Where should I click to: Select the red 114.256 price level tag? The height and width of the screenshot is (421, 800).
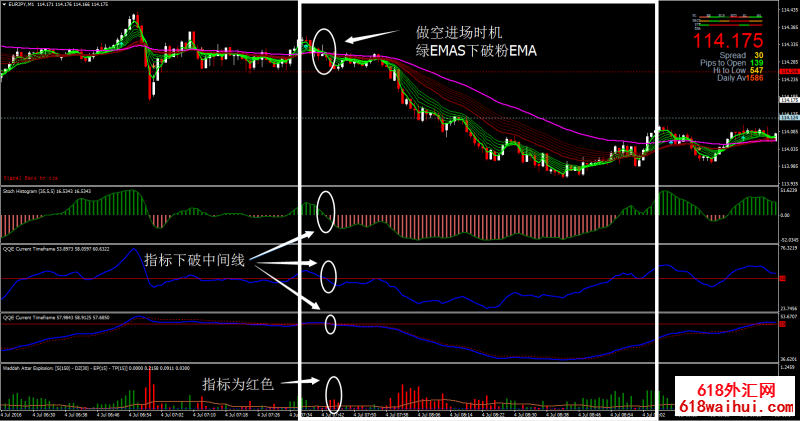coord(789,71)
